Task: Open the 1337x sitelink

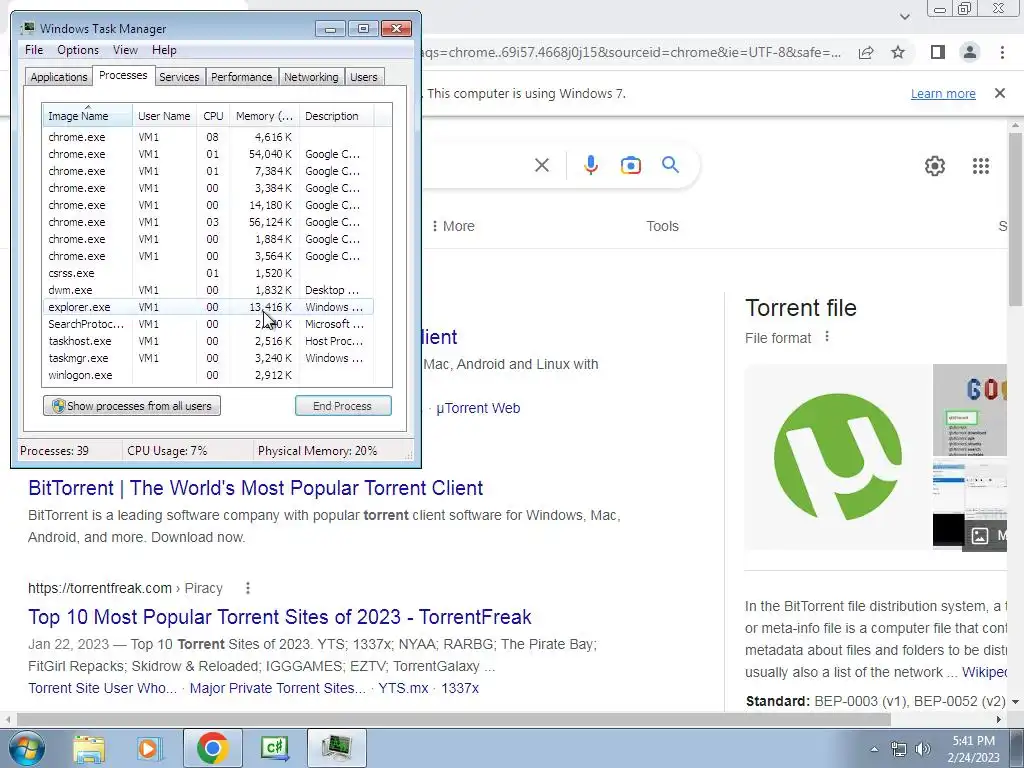Action: pyautogui.click(x=460, y=688)
